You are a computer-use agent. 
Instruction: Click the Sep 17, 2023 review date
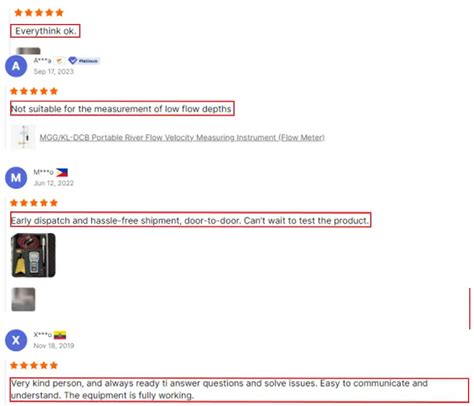tap(53, 71)
